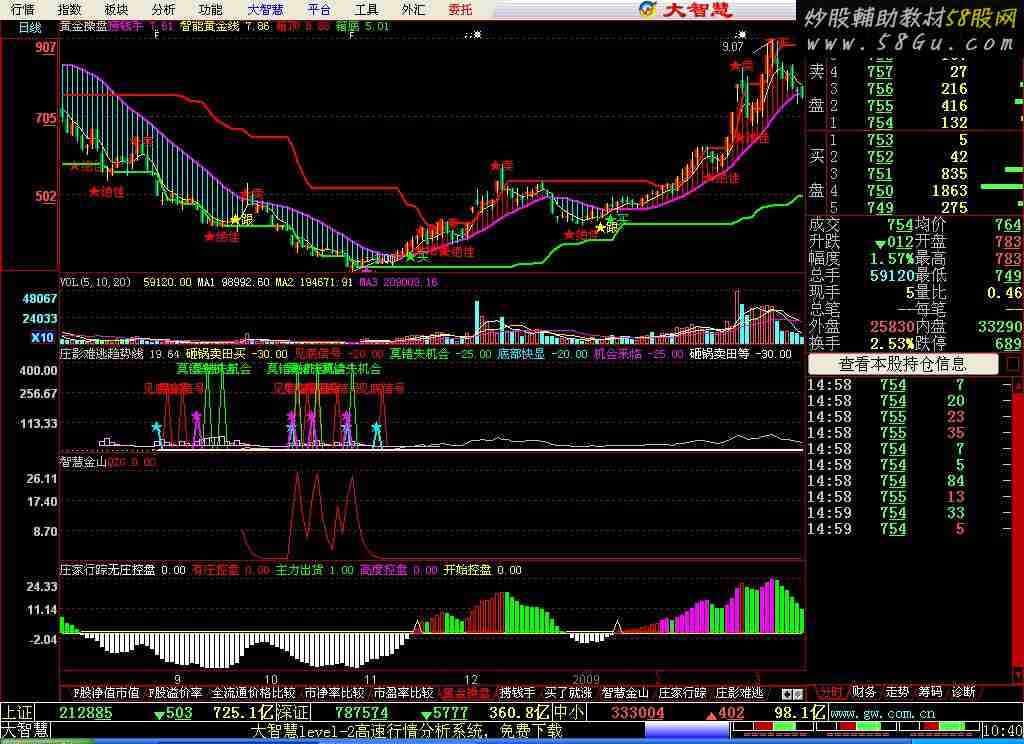
Task: Open the 行情 menu
Action: 23,9
